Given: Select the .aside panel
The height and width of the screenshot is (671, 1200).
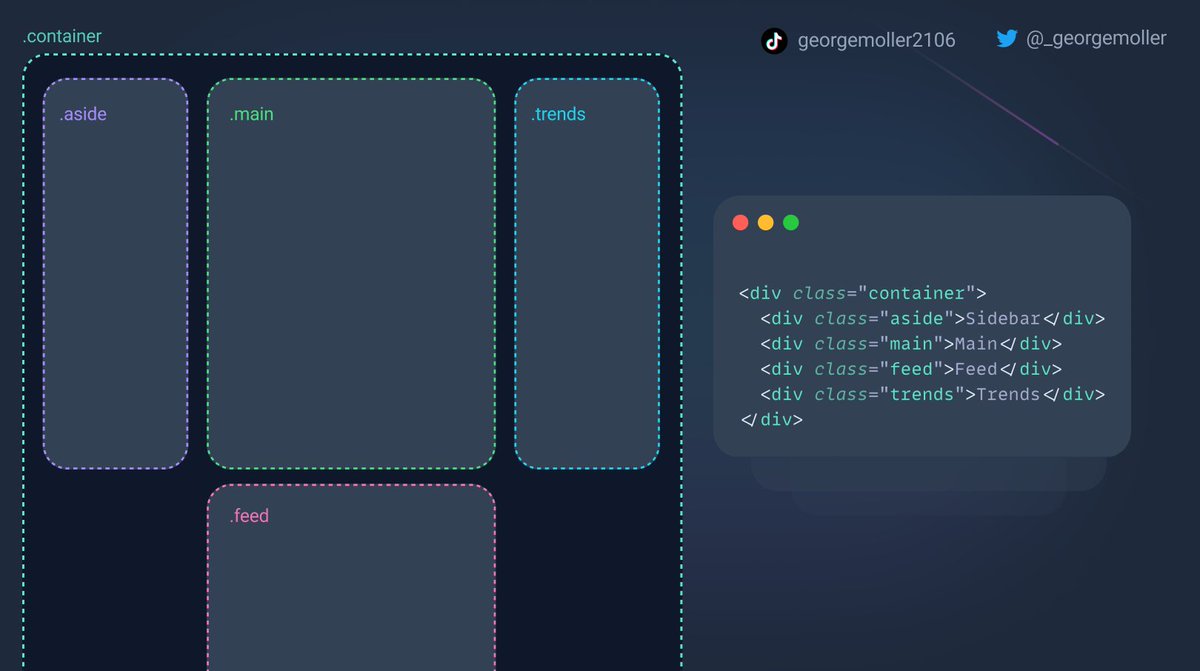Looking at the screenshot, I should click(114, 270).
